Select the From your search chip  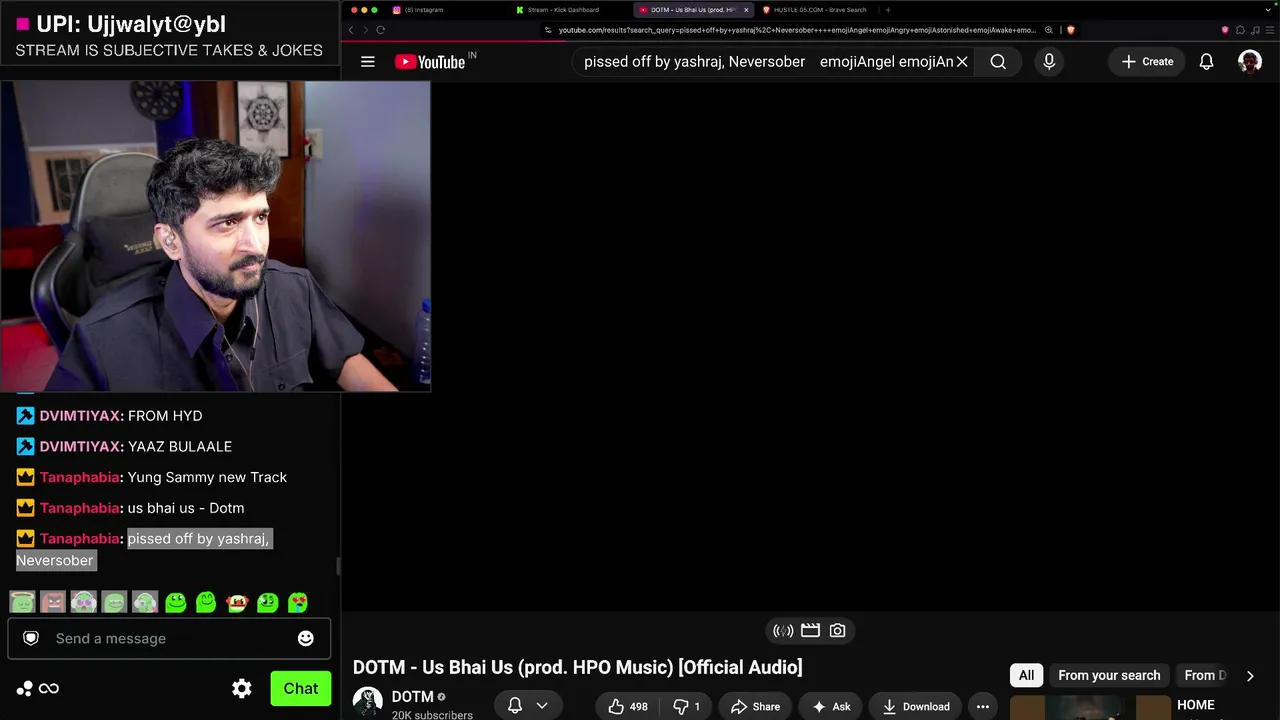(x=1109, y=675)
